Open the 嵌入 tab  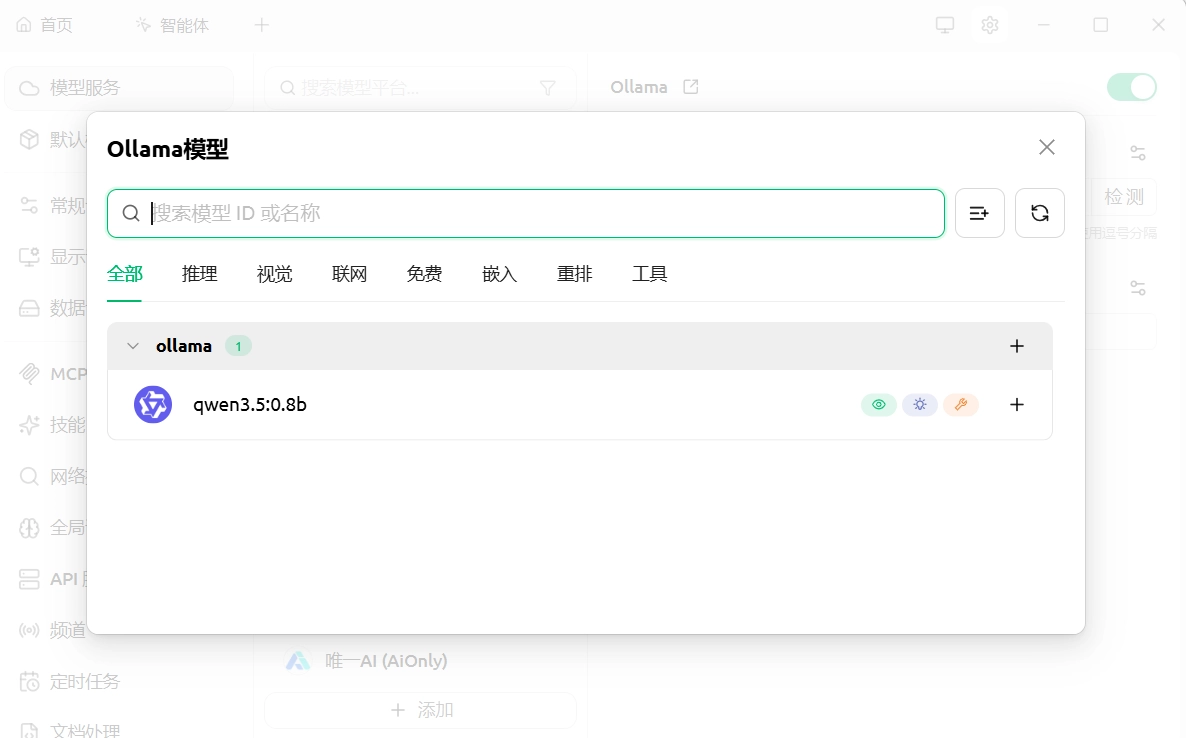coord(499,274)
